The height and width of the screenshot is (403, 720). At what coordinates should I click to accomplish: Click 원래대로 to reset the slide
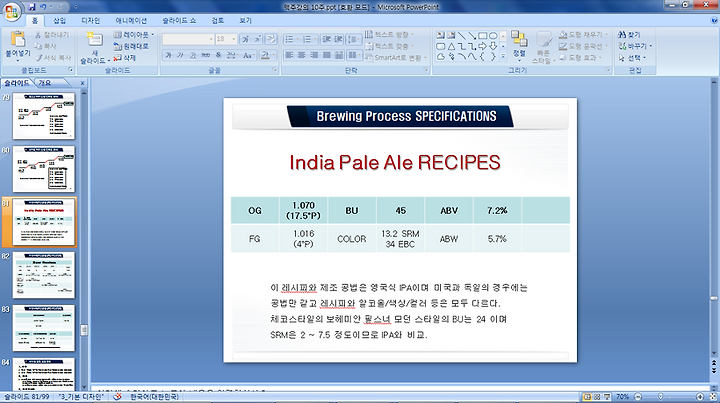[x=131, y=46]
